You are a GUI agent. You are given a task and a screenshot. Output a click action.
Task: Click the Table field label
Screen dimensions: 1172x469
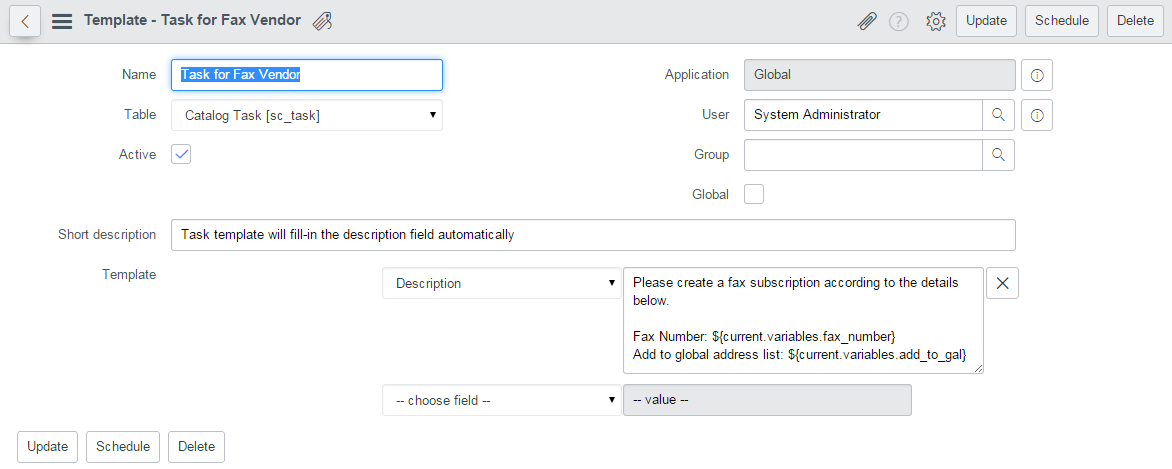pyautogui.click(x=141, y=114)
